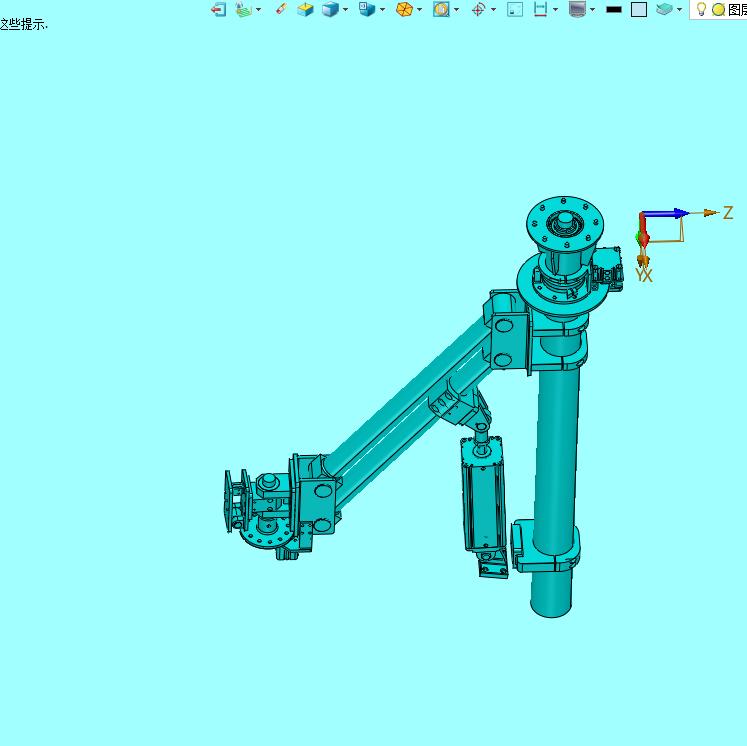This screenshot has width=747, height=746.
Task: Pick the black color swatch
Action: click(614, 10)
